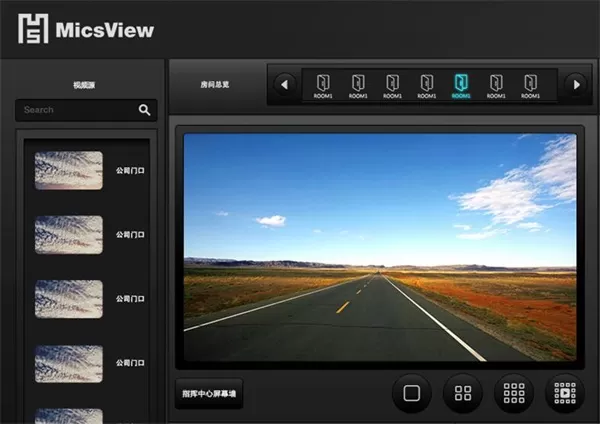600x424 pixels.
Task: Click the main road video preview
Action: [x=380, y=248]
